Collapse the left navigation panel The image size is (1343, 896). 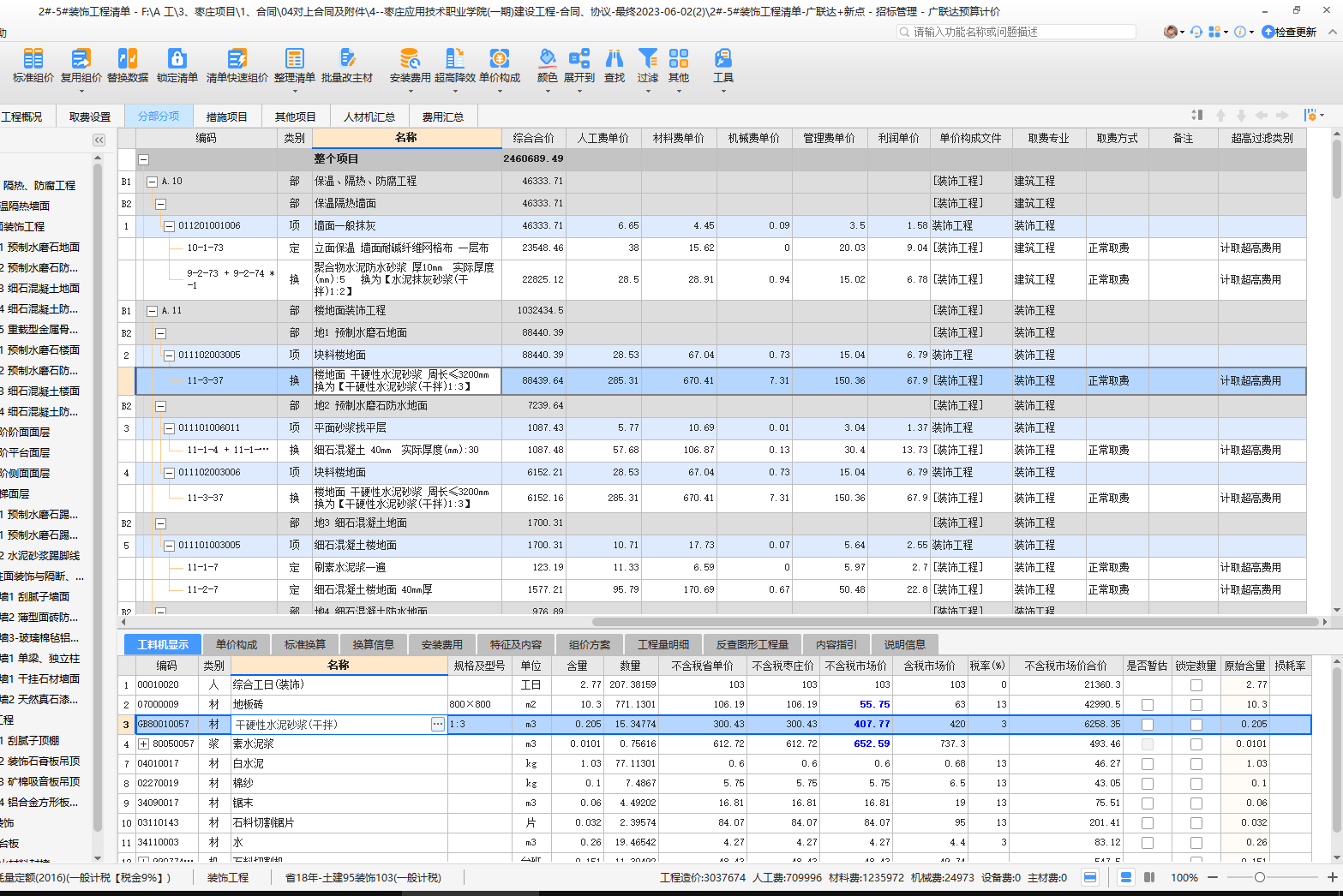coord(99,140)
